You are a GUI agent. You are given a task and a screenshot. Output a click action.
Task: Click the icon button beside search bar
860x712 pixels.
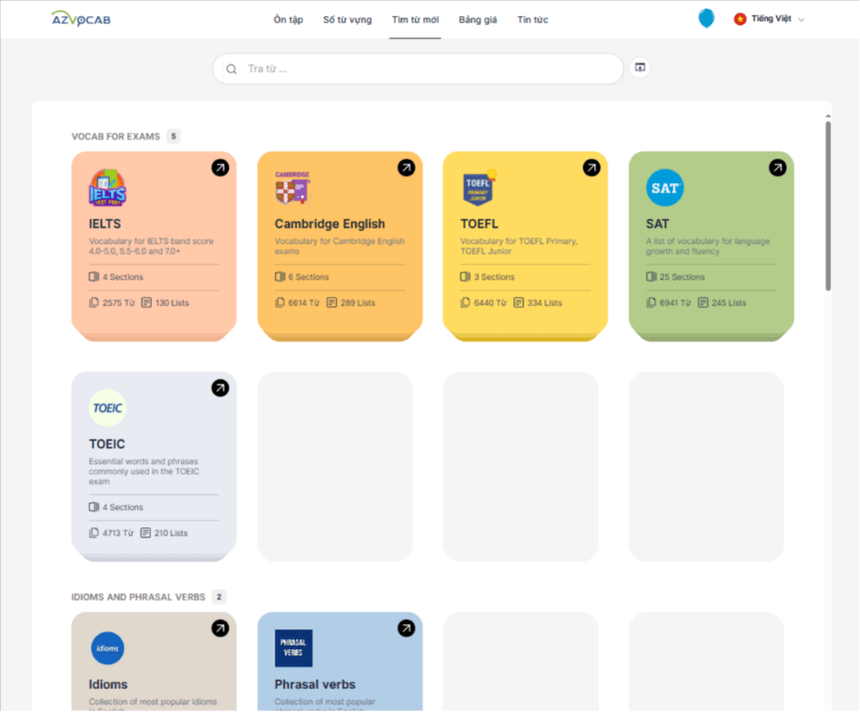[640, 67]
